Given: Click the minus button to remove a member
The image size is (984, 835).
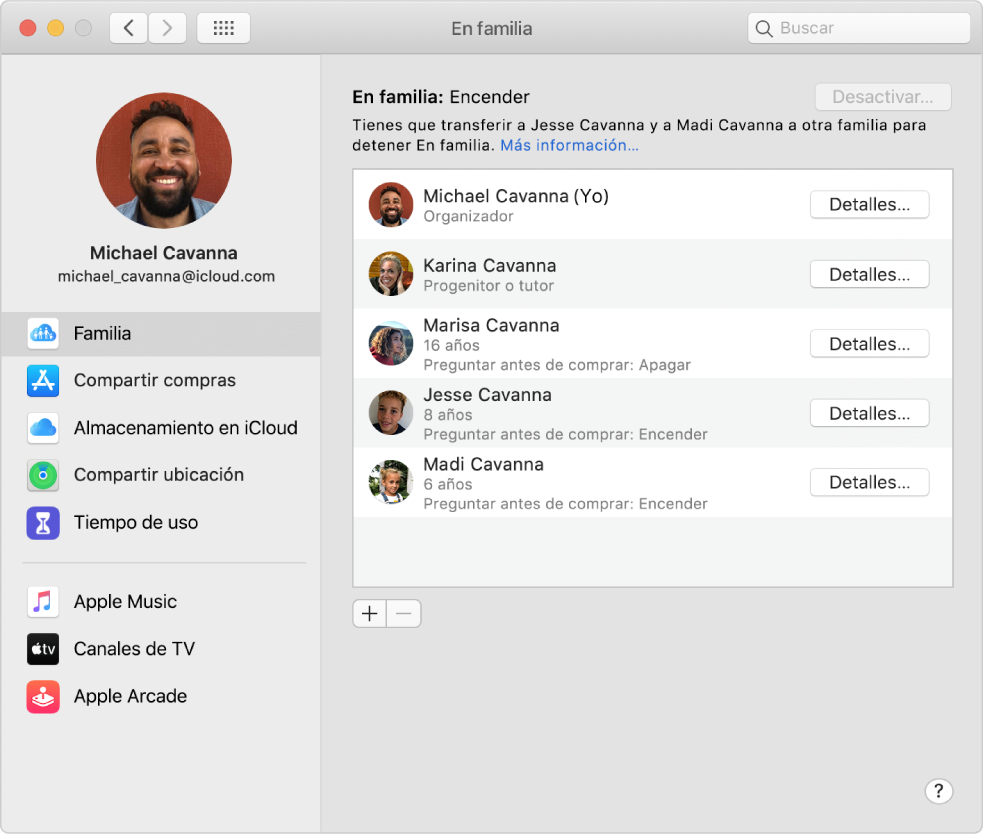Looking at the screenshot, I should (x=404, y=614).
